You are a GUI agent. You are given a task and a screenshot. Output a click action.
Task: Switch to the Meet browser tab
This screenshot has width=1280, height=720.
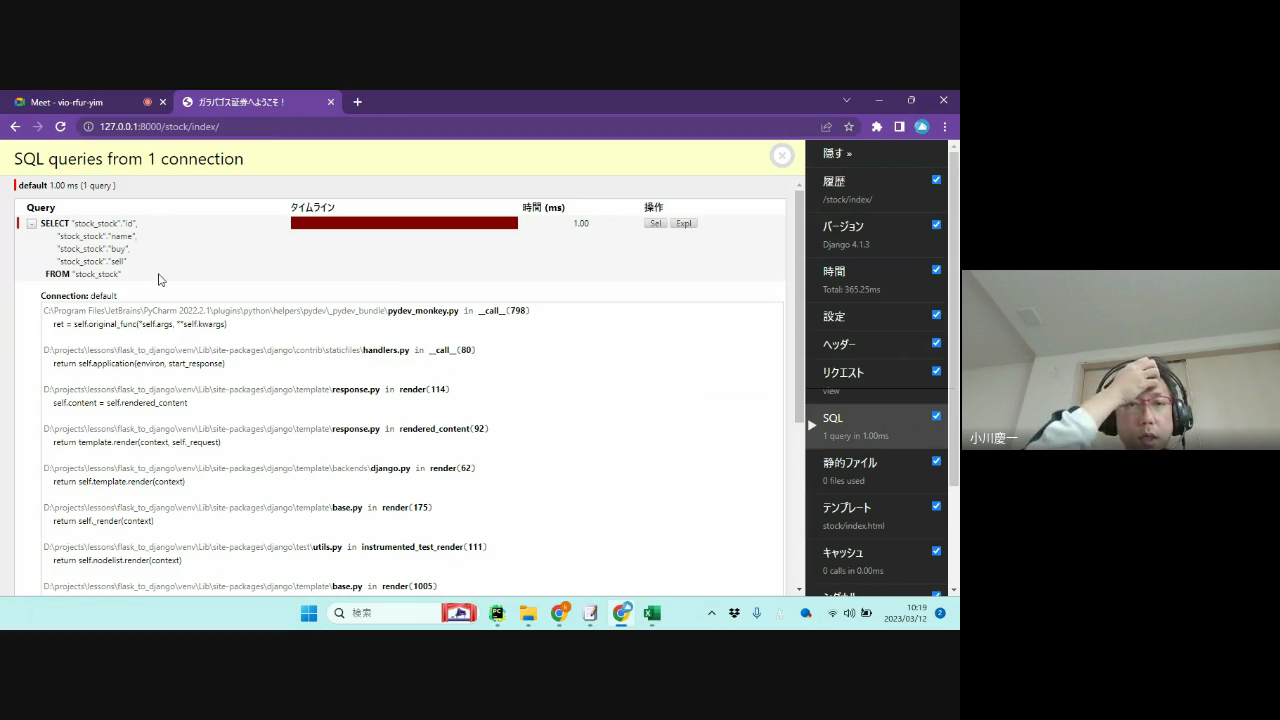pos(80,102)
